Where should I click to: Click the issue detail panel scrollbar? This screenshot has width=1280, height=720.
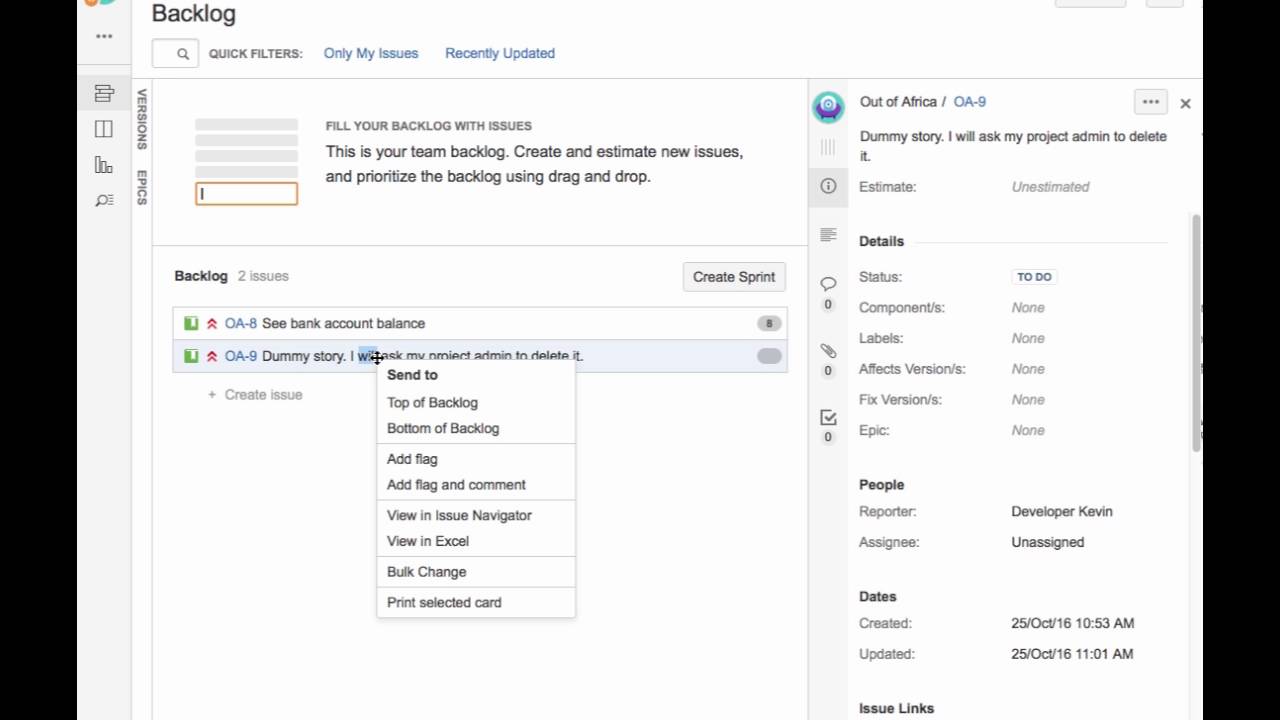click(1196, 330)
